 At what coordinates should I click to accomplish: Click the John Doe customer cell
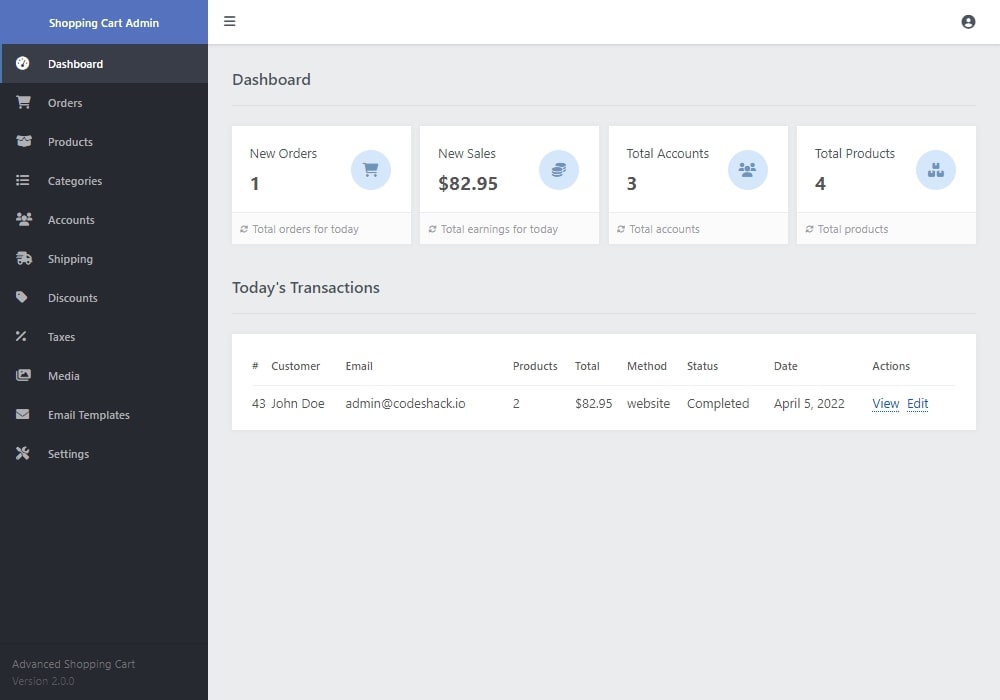pos(298,404)
